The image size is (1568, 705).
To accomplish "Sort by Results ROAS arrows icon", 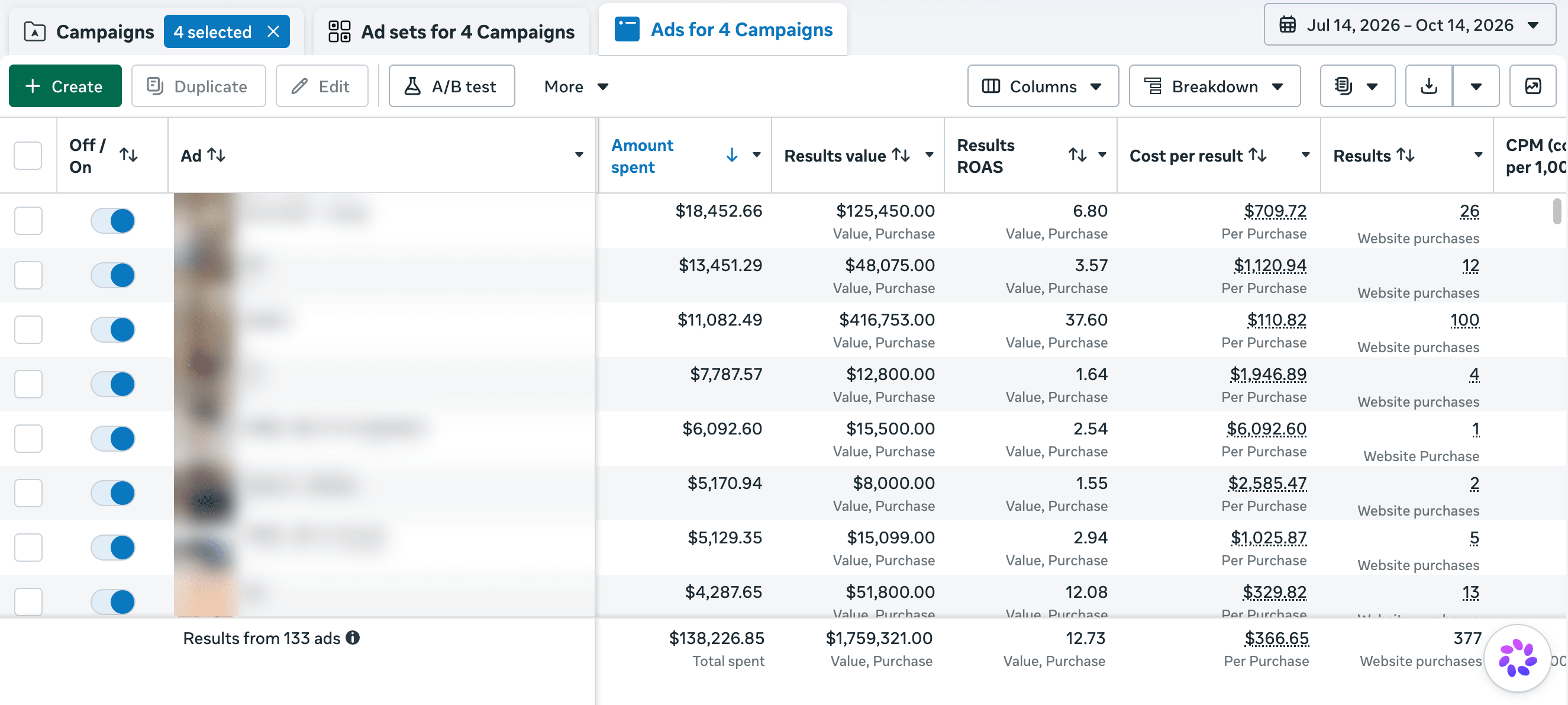I will click(x=1077, y=155).
